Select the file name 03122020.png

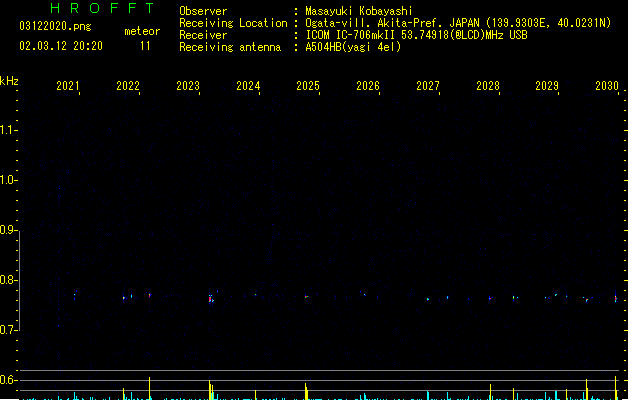point(55,26)
